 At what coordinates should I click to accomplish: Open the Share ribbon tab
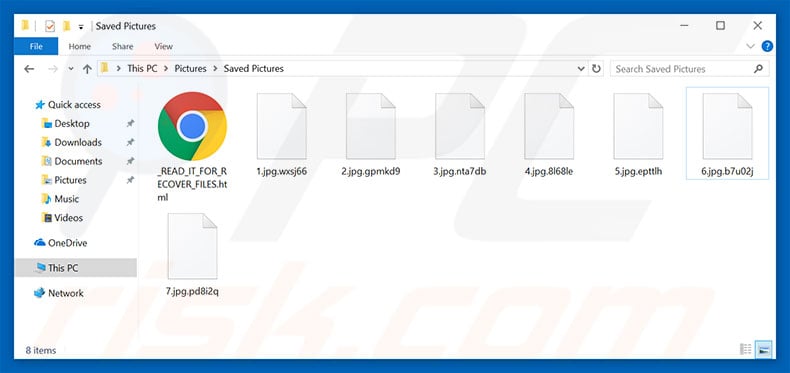coord(122,46)
